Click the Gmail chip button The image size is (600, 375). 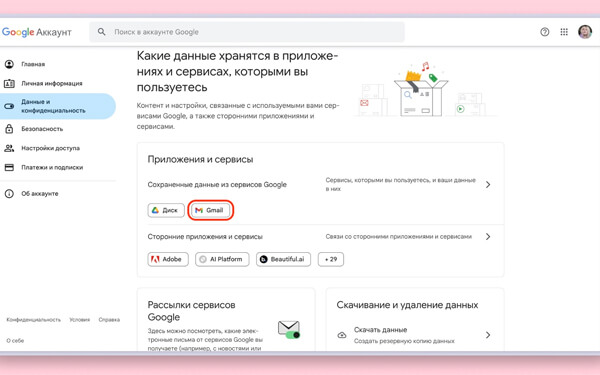211,210
